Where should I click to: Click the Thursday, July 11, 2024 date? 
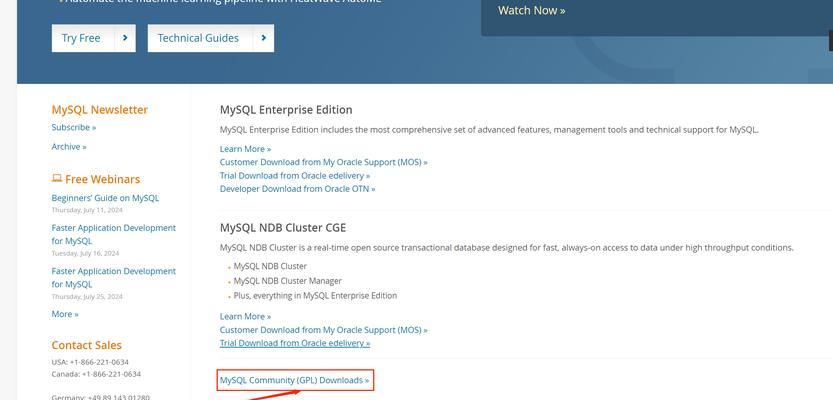87,210
